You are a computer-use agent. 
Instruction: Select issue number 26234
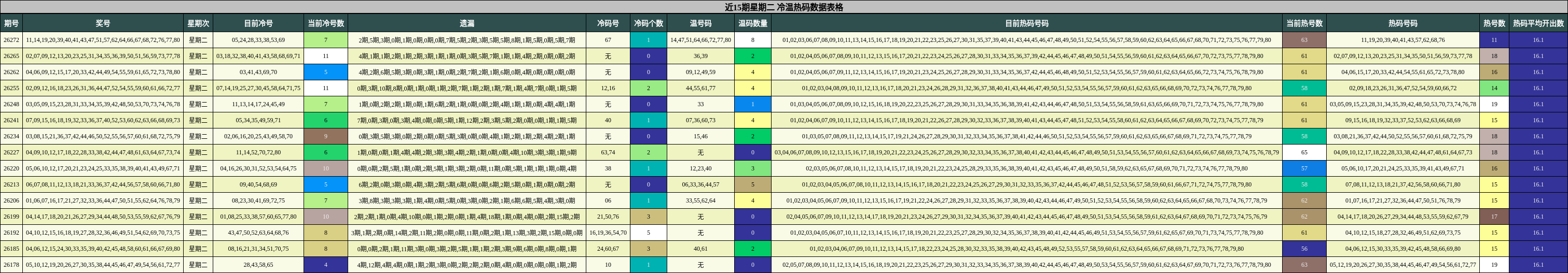tap(11, 137)
